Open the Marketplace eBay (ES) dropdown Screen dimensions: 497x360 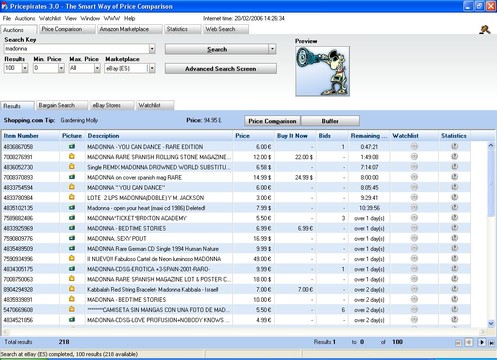tap(152, 68)
